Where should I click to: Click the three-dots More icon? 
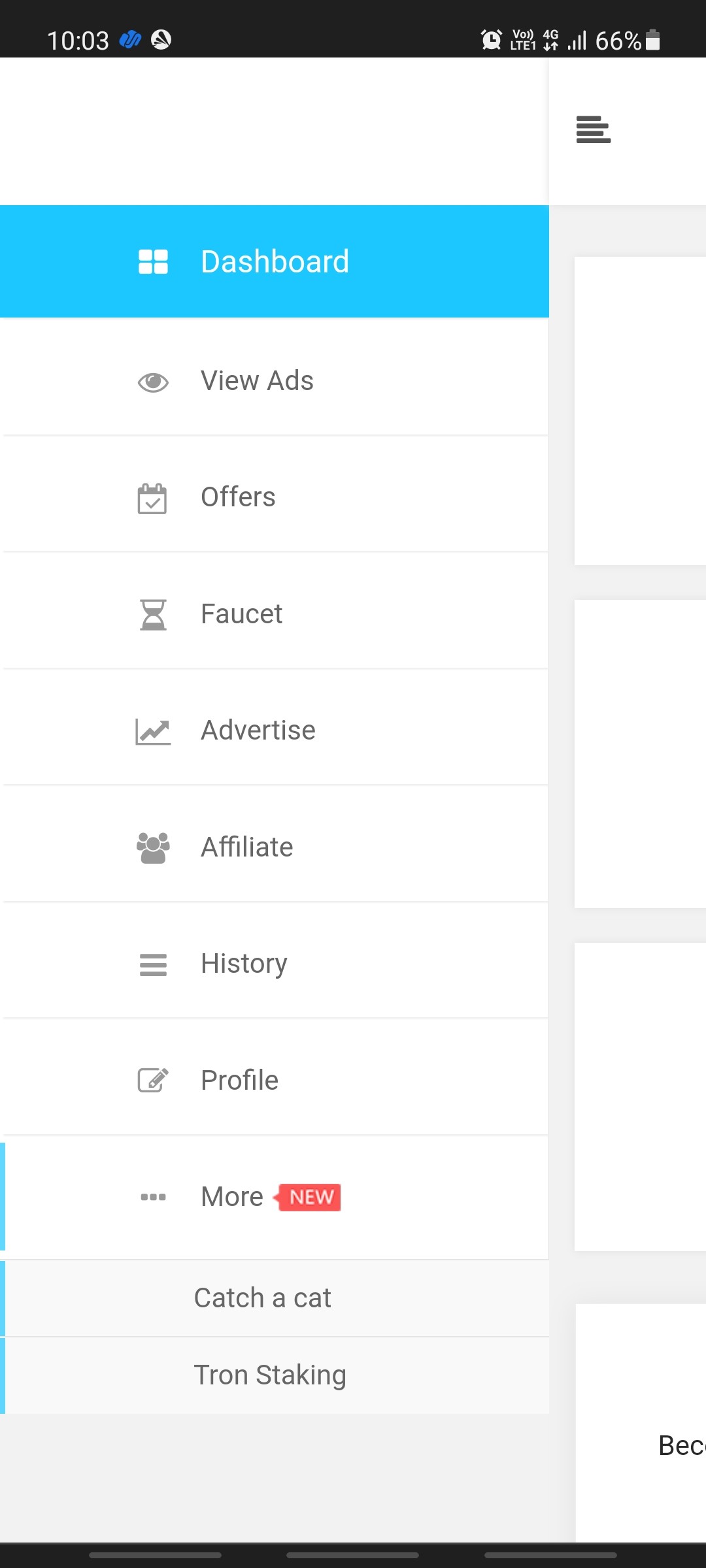pyautogui.click(x=153, y=1197)
